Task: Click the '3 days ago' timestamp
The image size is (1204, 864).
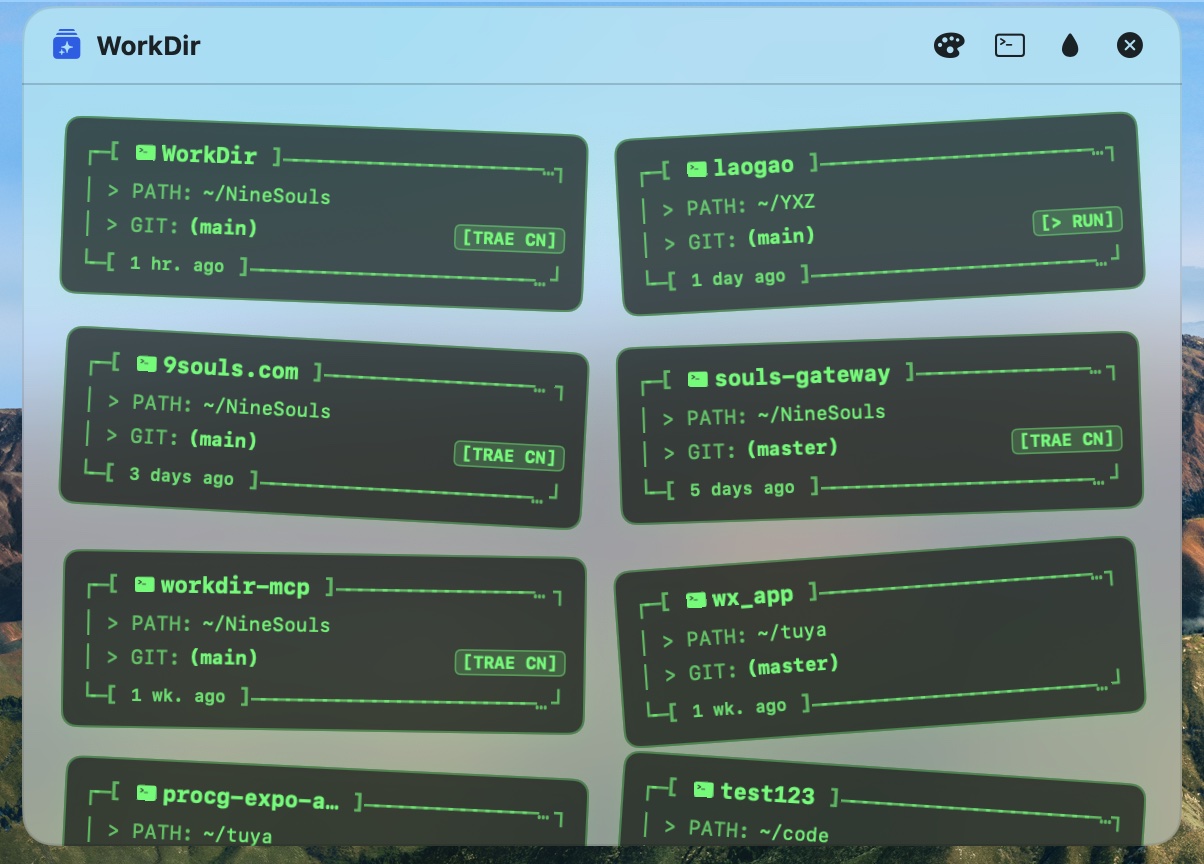Action: tap(181, 476)
